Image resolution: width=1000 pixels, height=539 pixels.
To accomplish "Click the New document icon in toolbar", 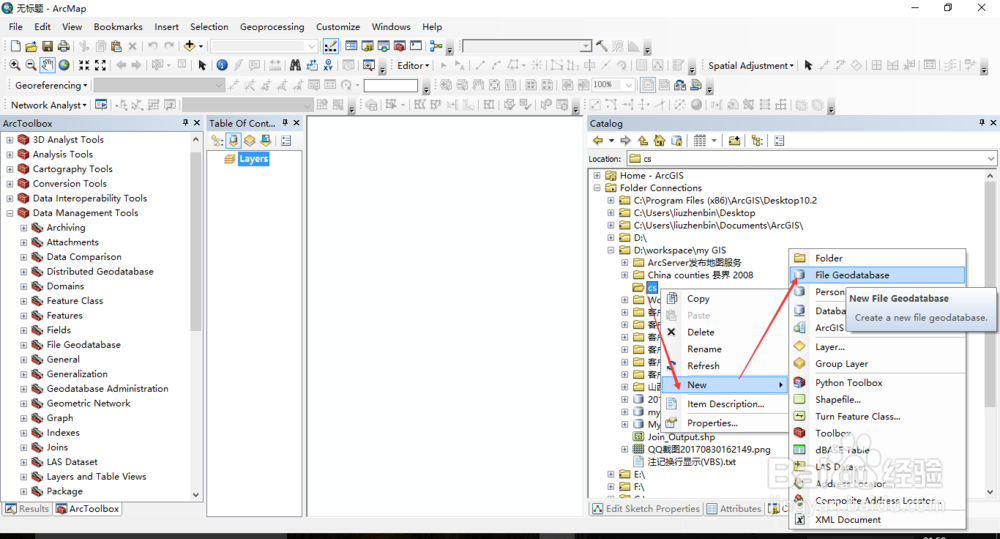I will 15,46.
